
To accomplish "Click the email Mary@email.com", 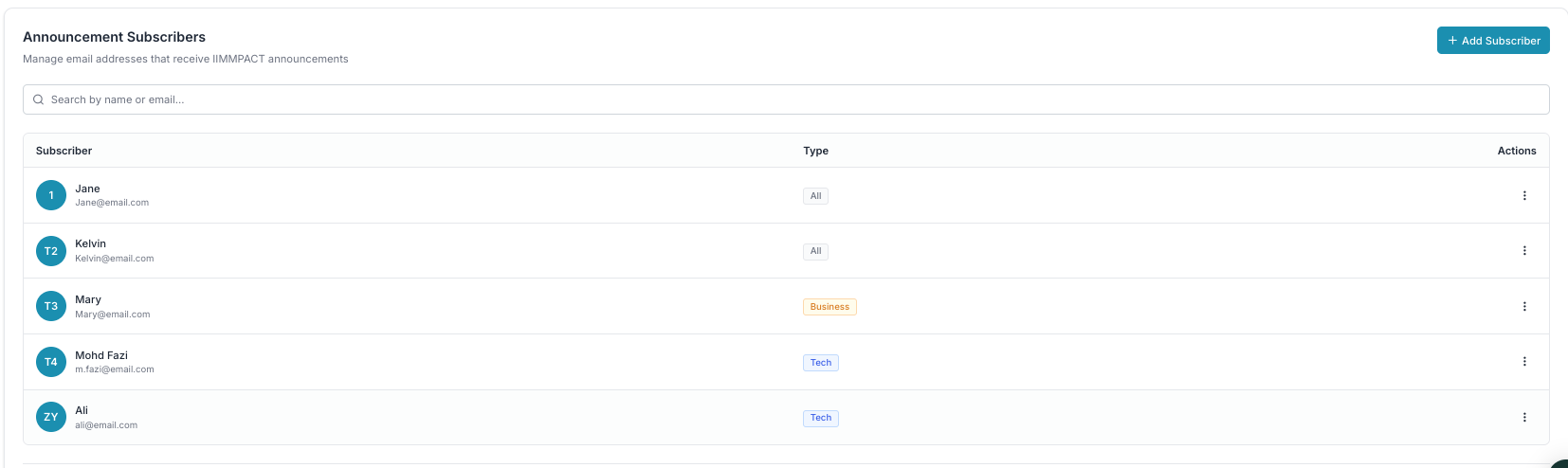I will click(113, 315).
